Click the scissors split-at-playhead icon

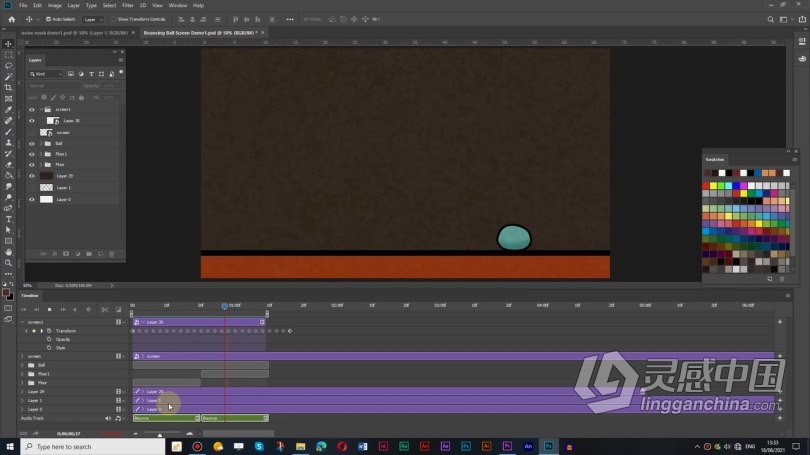pos(105,309)
